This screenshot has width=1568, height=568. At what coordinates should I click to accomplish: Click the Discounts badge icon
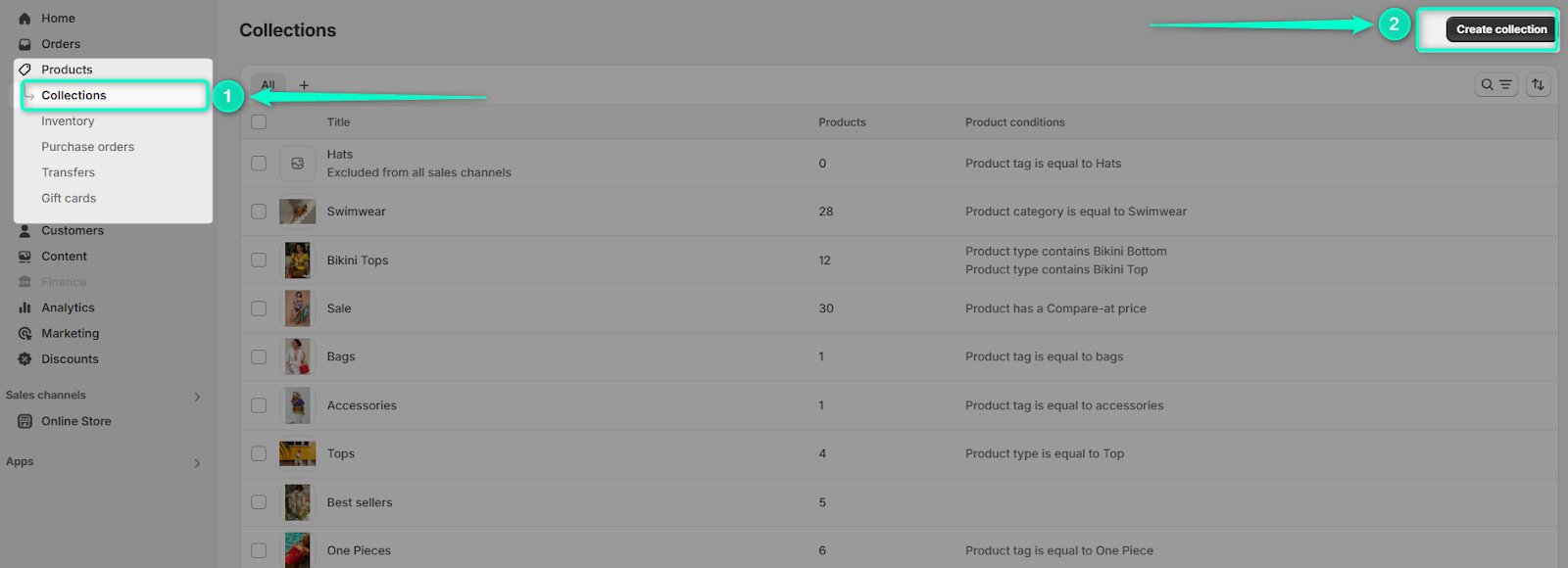click(x=24, y=359)
